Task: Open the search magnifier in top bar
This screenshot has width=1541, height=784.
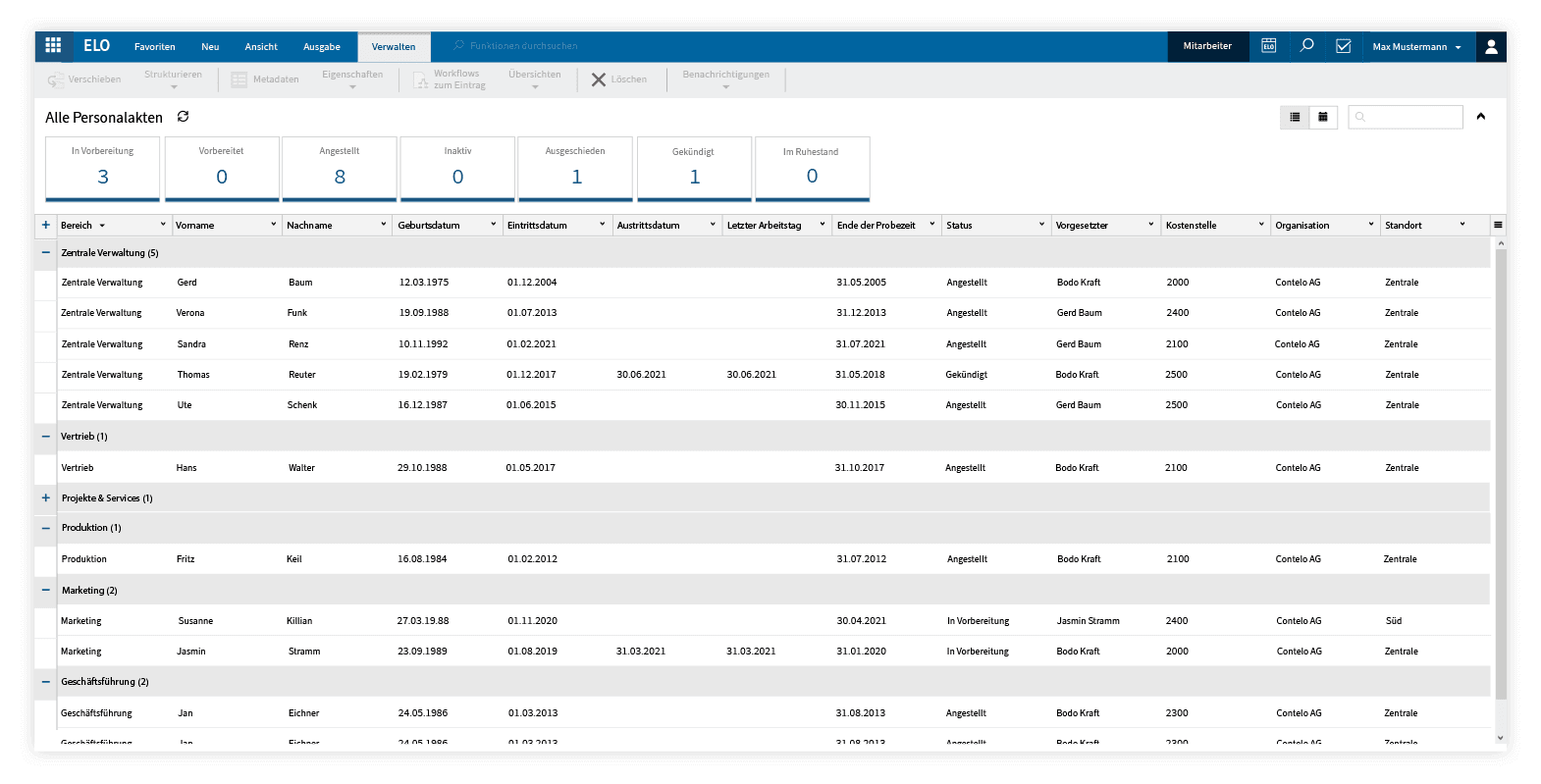Action: click(x=1306, y=46)
